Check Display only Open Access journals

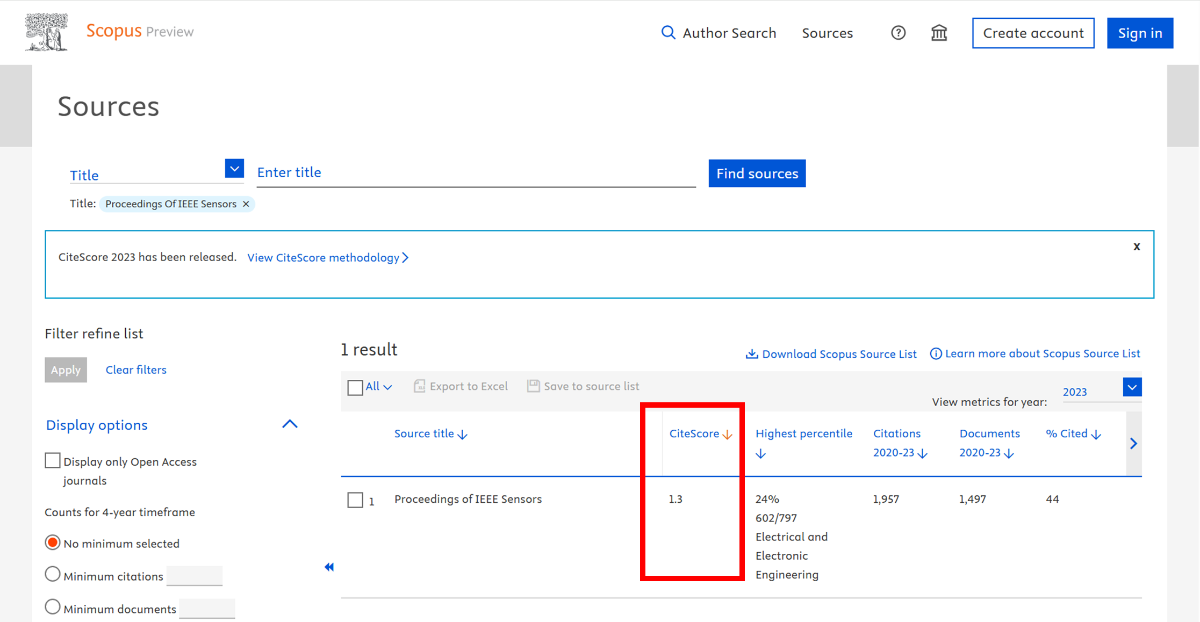[53, 461]
